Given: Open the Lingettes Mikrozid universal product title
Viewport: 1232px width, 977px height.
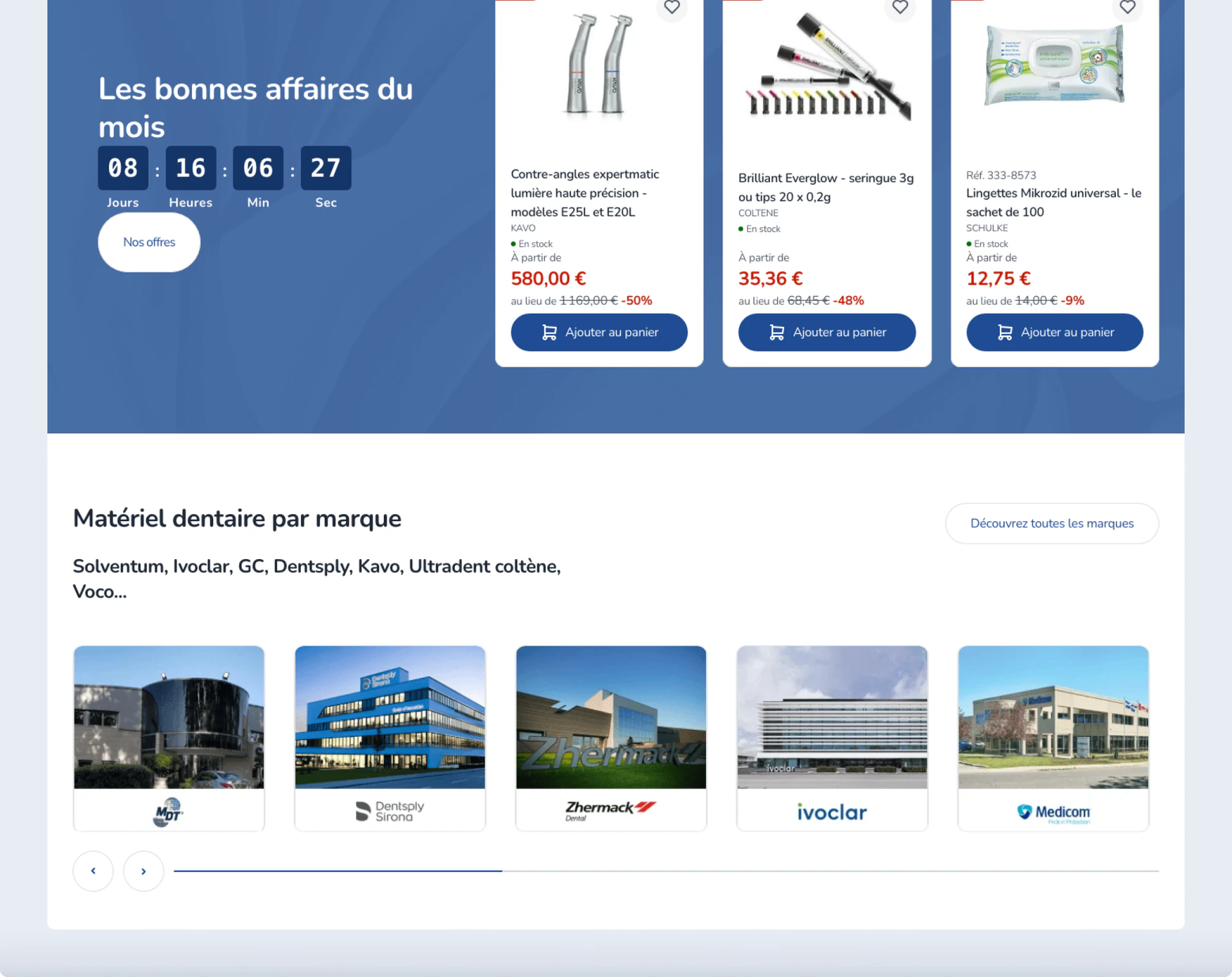Looking at the screenshot, I should point(1054,203).
